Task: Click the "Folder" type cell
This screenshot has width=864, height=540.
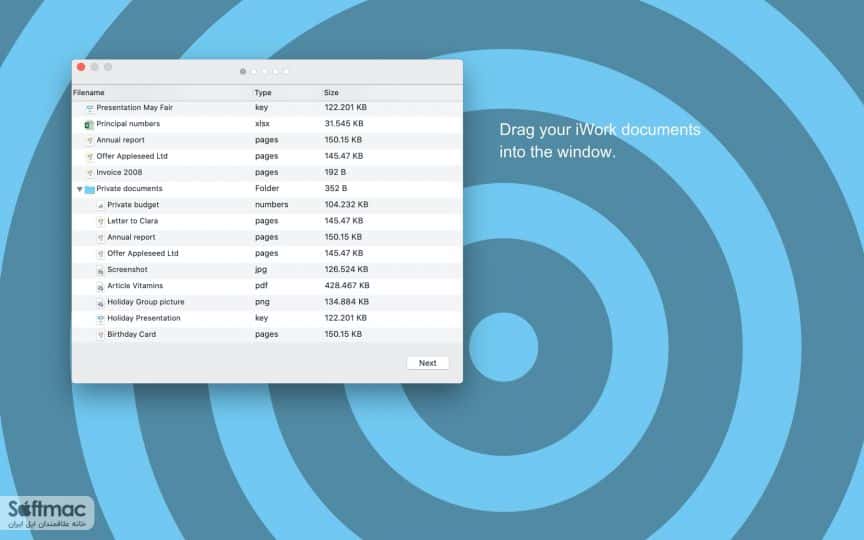Action: tap(267, 188)
